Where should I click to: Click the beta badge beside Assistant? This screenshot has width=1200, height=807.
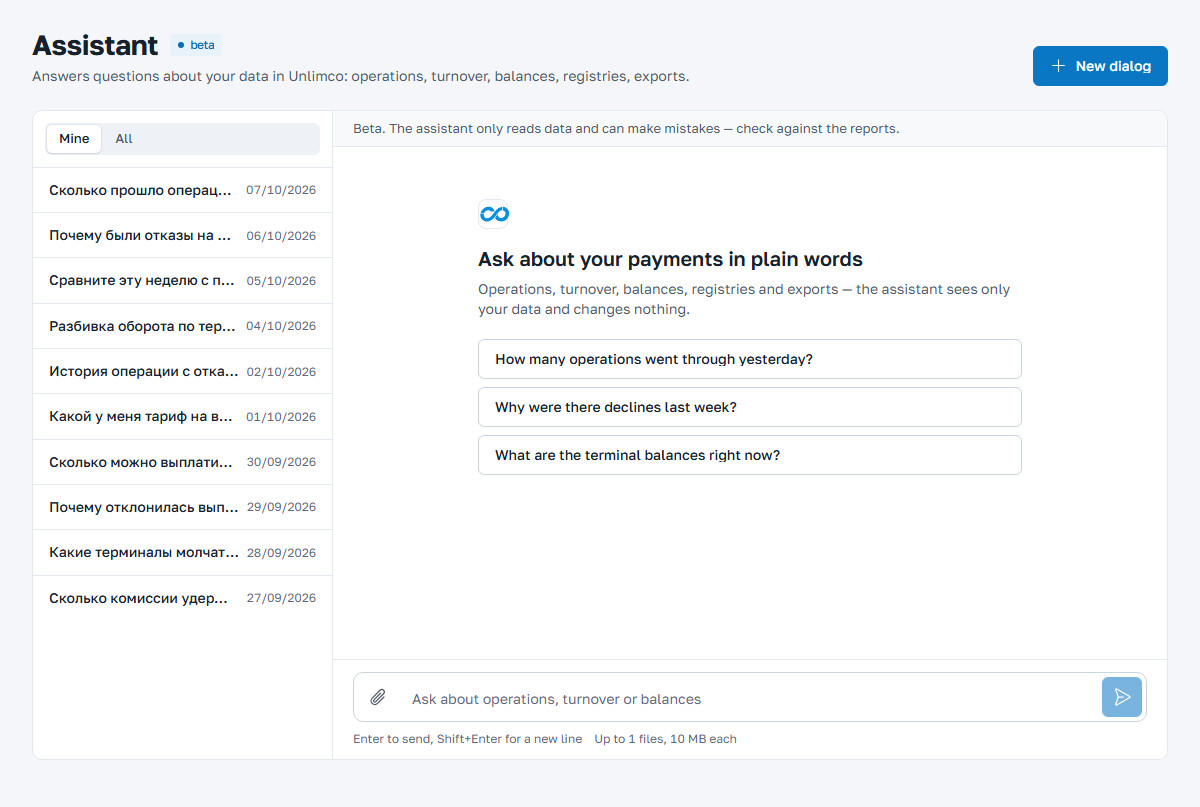click(196, 45)
